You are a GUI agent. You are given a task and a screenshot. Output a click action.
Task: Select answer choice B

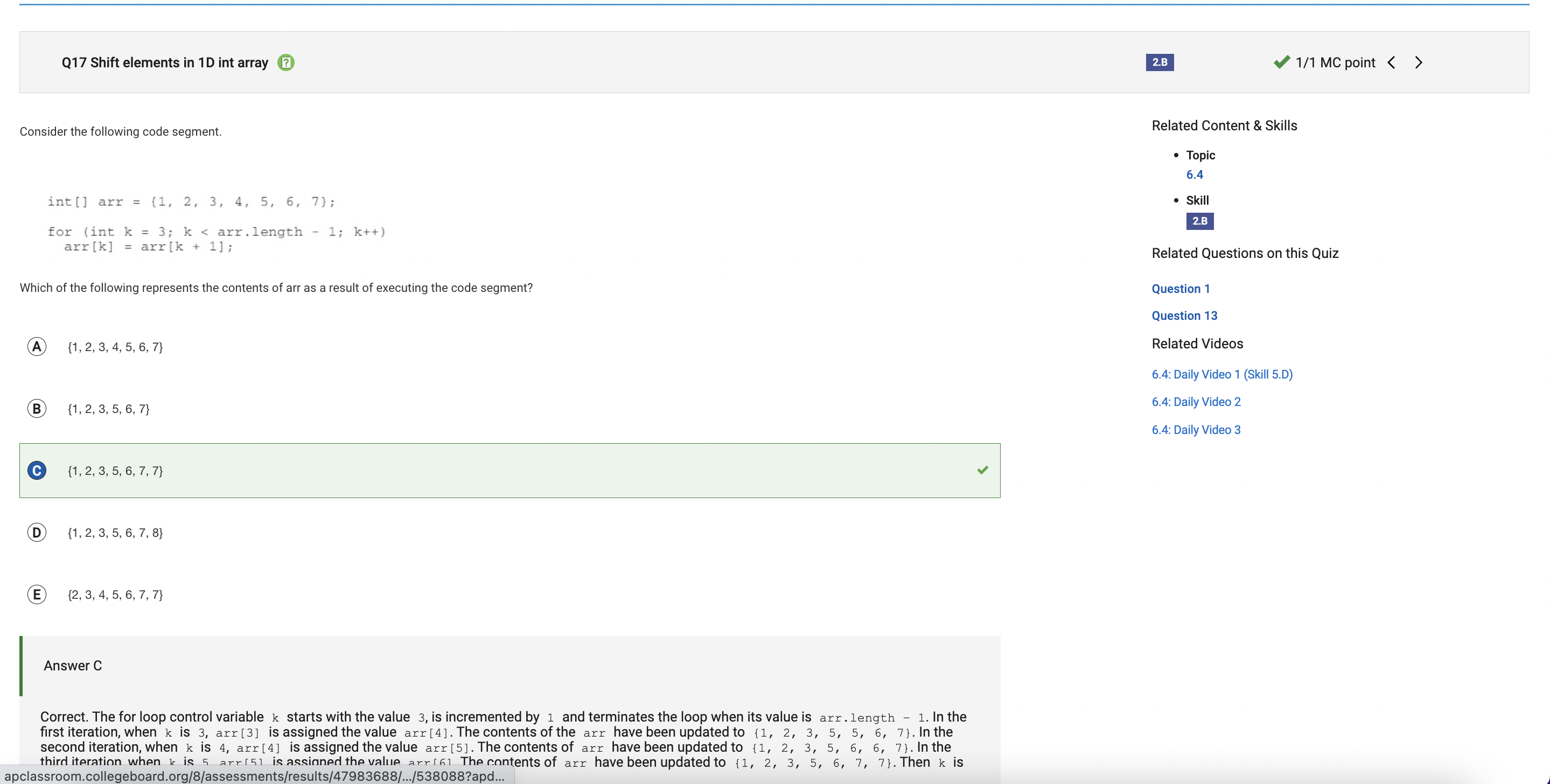point(37,409)
